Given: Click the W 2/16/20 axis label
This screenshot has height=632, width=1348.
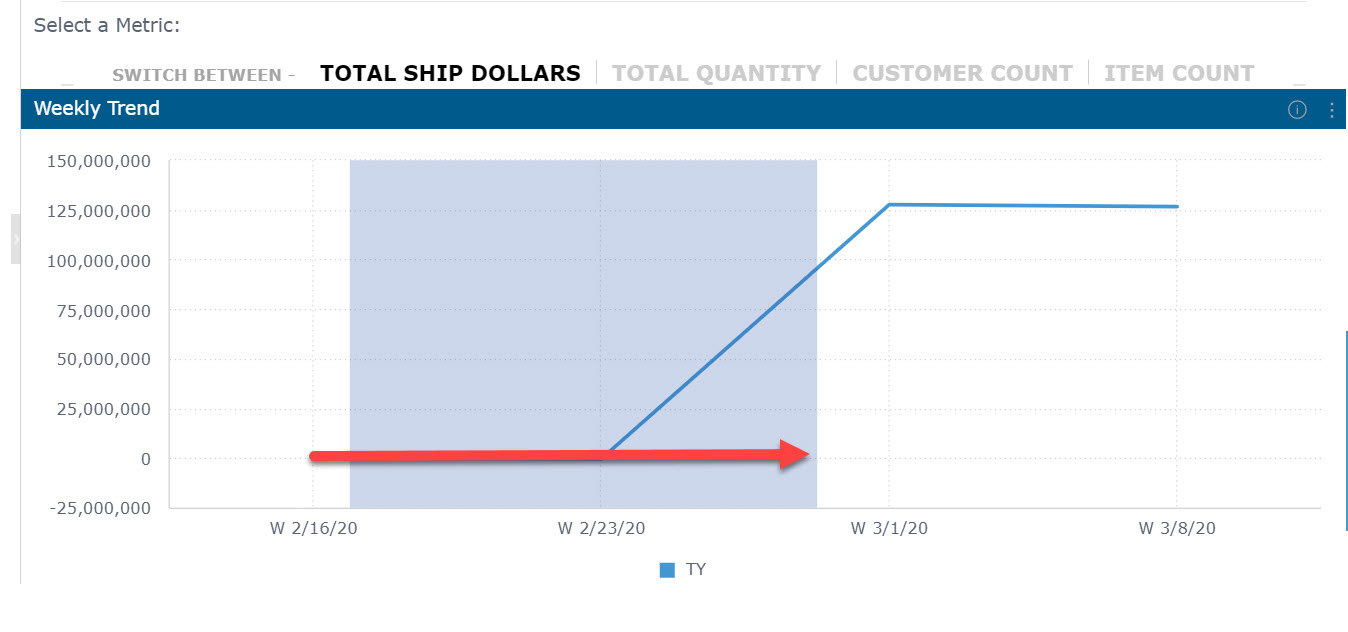Looking at the screenshot, I should tap(312, 529).
